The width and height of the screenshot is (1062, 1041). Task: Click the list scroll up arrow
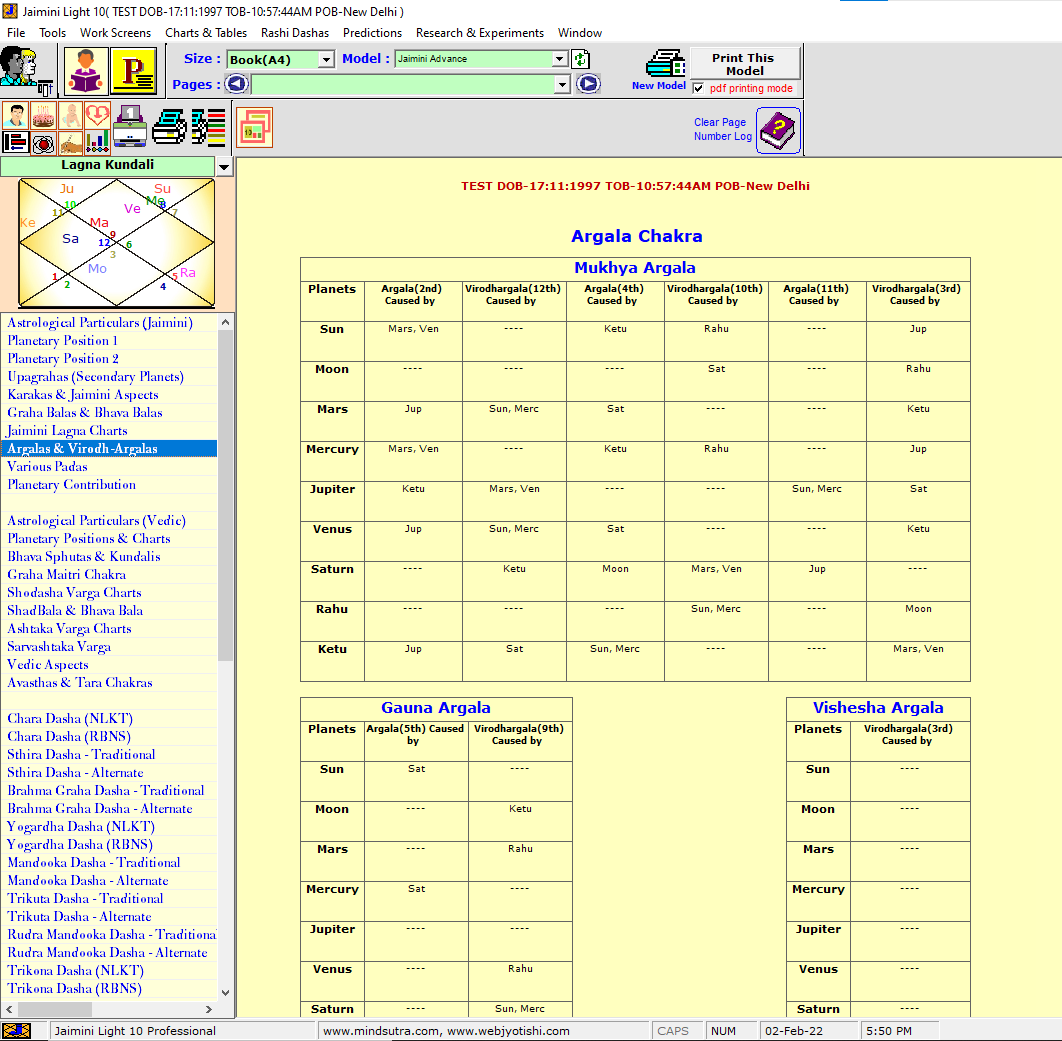click(x=226, y=322)
